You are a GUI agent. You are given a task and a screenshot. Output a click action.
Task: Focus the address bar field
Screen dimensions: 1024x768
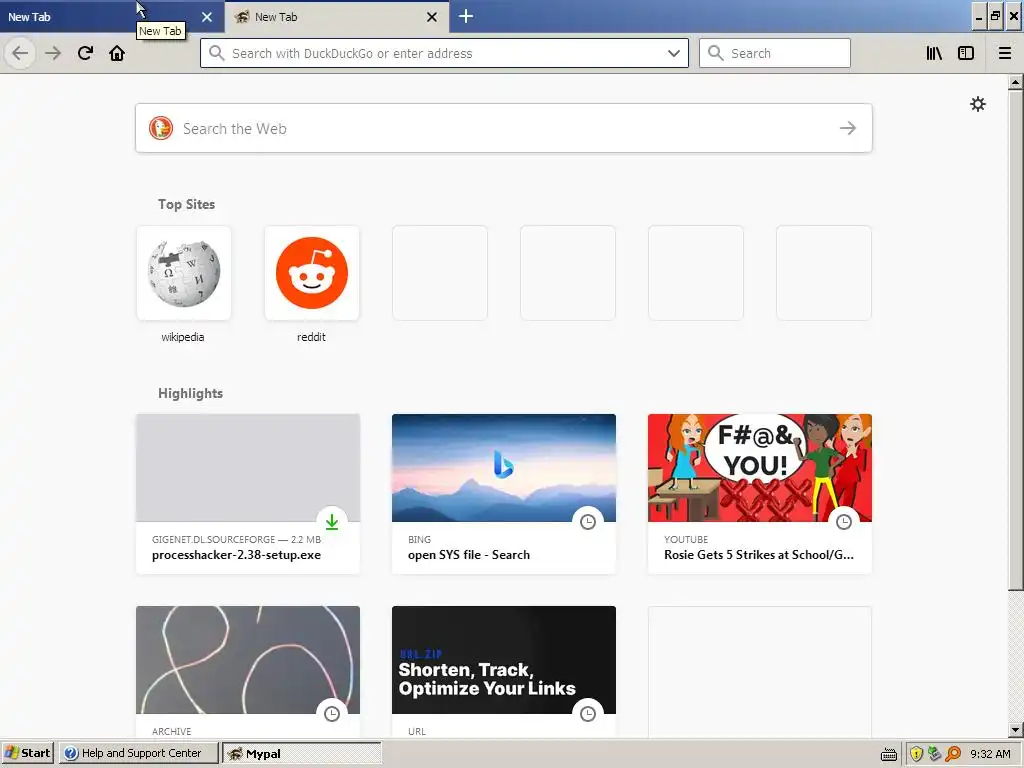tap(444, 53)
